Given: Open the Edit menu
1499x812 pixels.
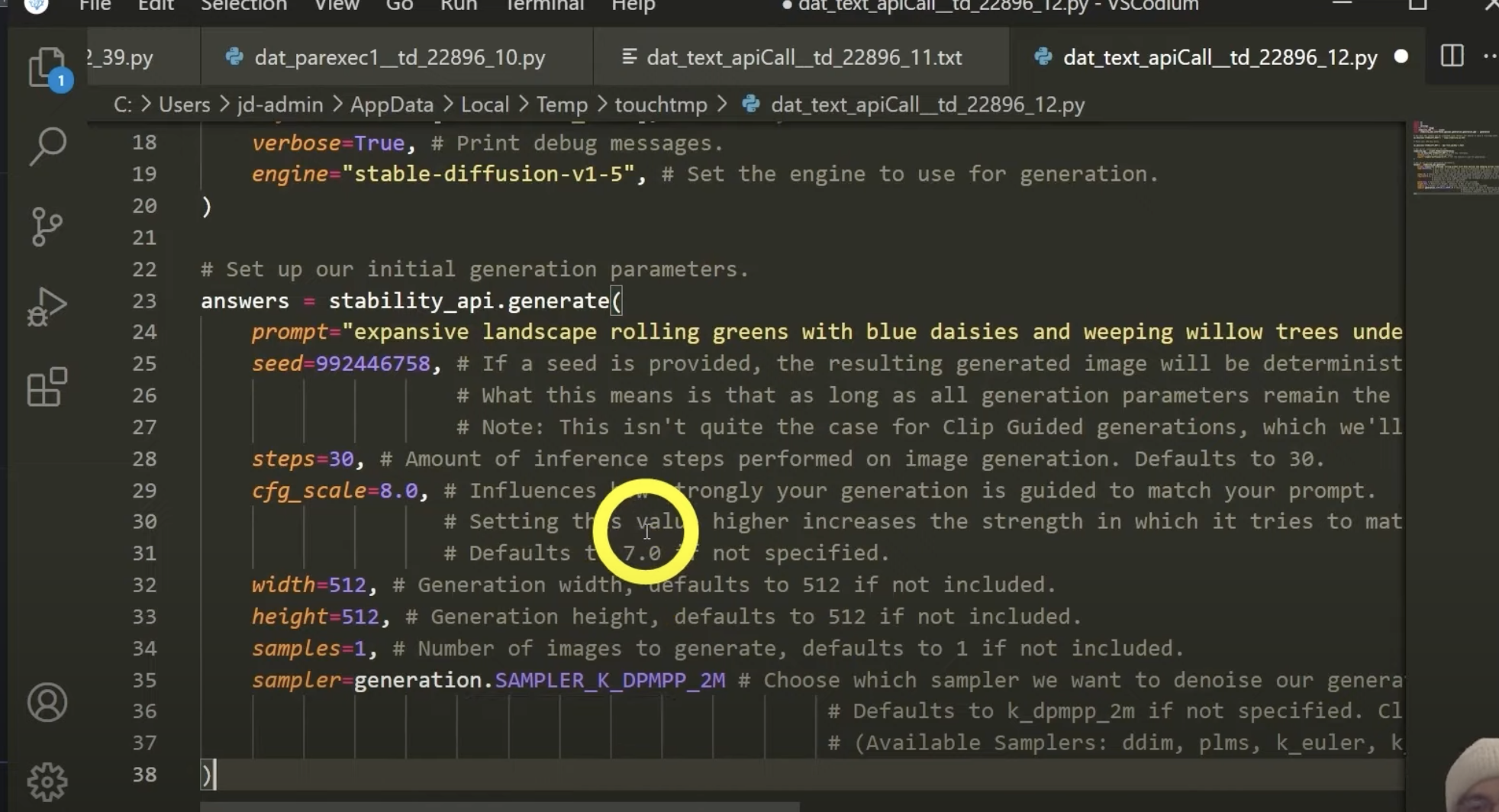Looking at the screenshot, I should [156, 6].
